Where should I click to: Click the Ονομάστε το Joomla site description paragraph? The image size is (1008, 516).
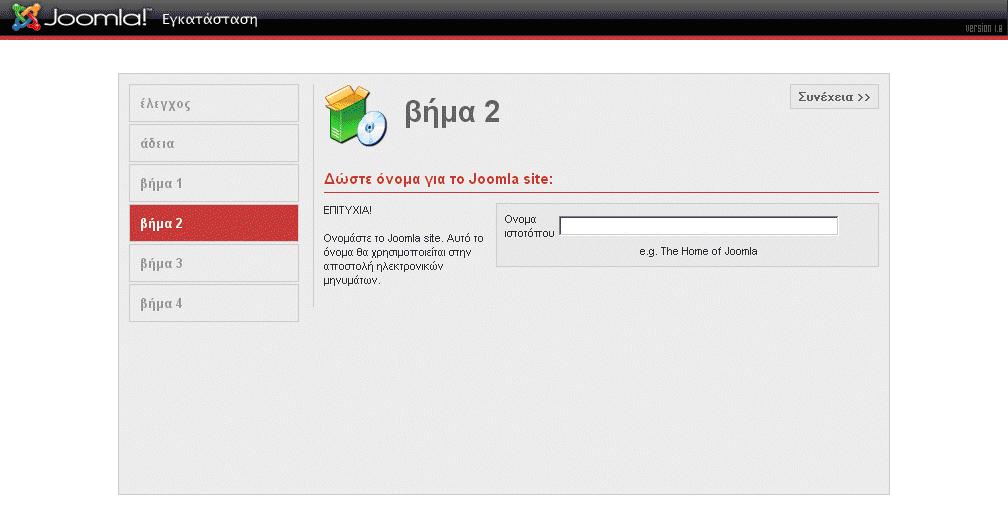click(x=403, y=259)
